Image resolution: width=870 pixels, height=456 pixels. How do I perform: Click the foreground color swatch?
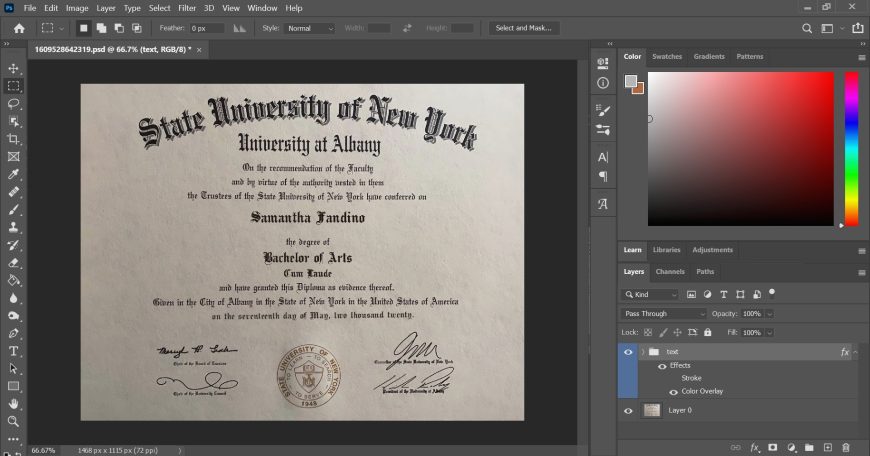pos(631,81)
